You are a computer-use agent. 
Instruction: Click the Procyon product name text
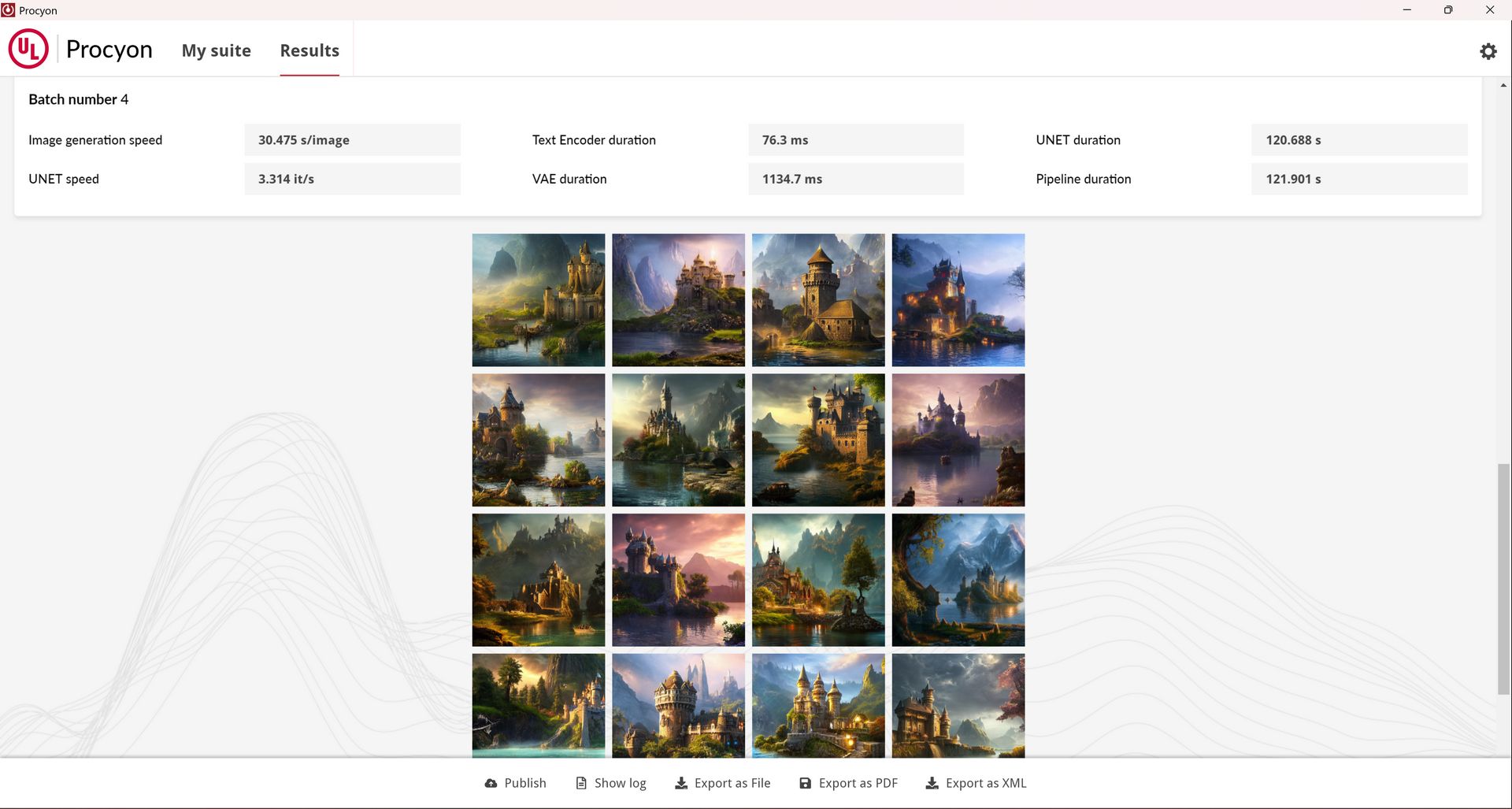coord(109,49)
